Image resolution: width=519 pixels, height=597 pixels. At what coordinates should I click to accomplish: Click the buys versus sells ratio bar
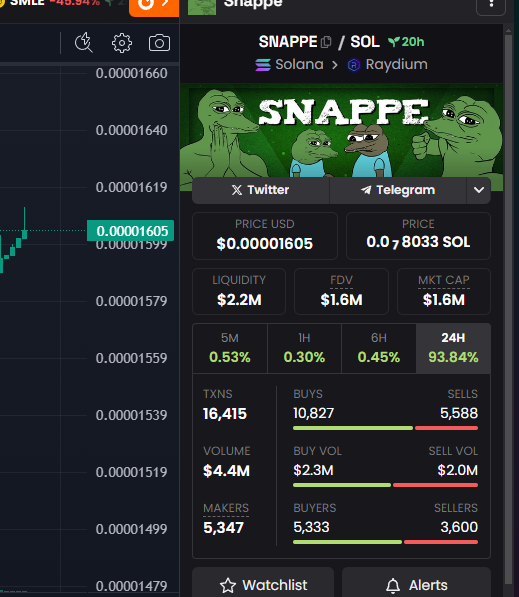click(385, 428)
